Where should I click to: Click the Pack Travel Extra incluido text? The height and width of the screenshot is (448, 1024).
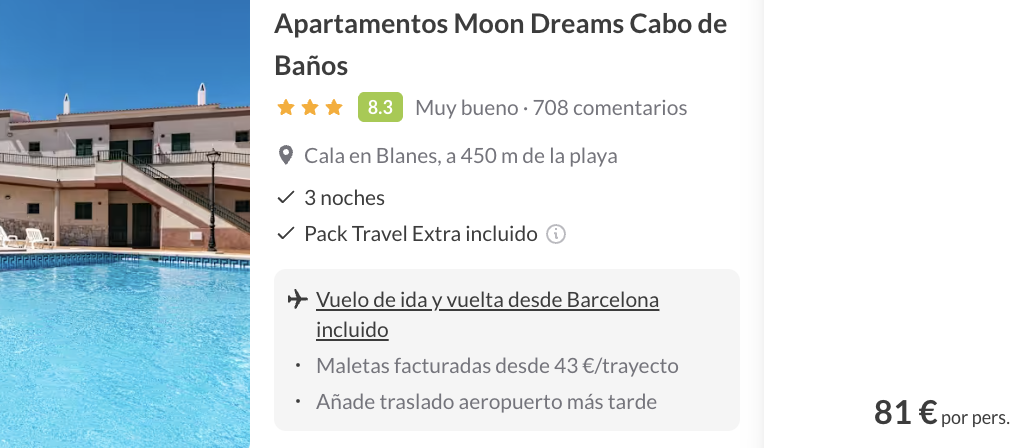(x=420, y=234)
